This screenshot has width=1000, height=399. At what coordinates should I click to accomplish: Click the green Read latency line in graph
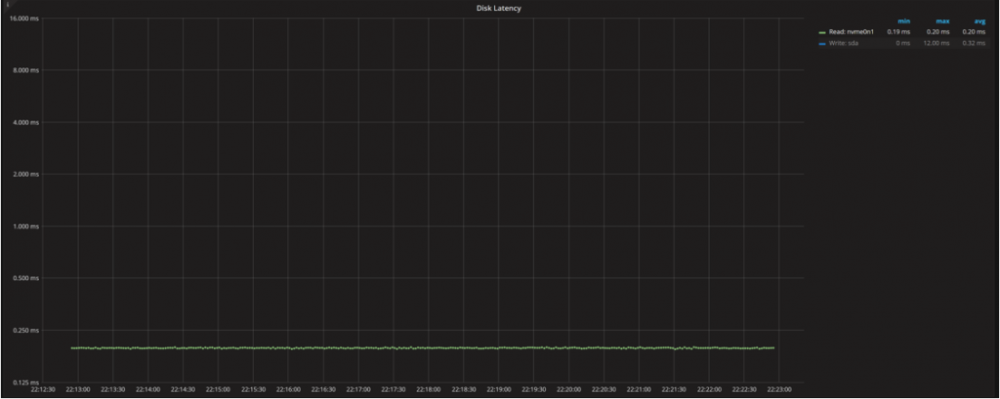(x=422, y=348)
